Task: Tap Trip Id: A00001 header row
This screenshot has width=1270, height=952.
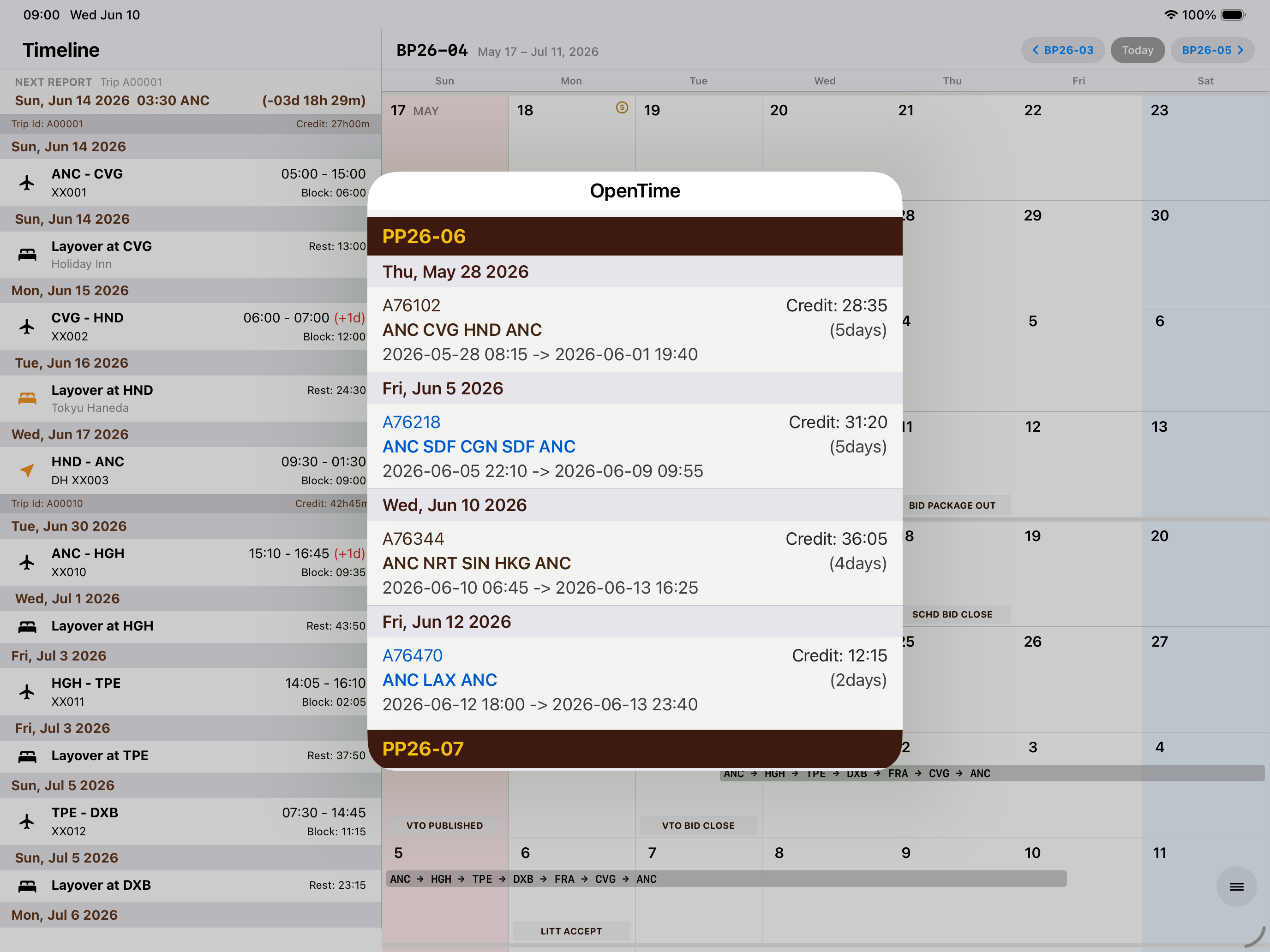Action: pyautogui.click(x=191, y=124)
